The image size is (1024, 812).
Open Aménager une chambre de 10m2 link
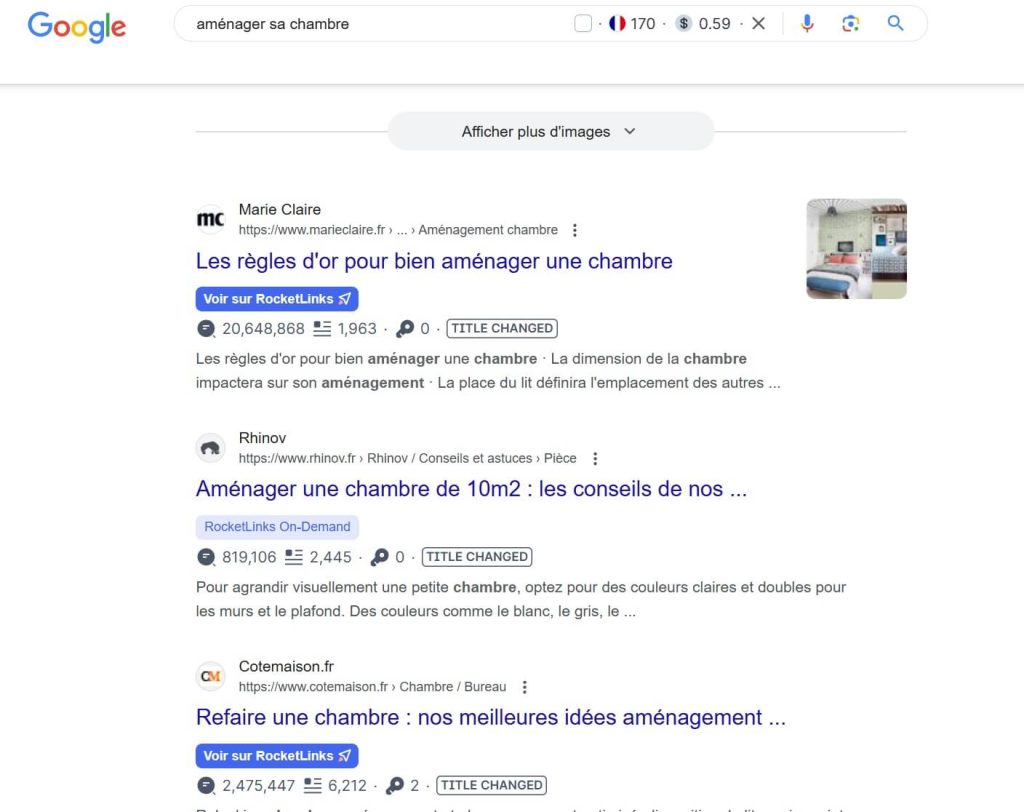pos(472,489)
